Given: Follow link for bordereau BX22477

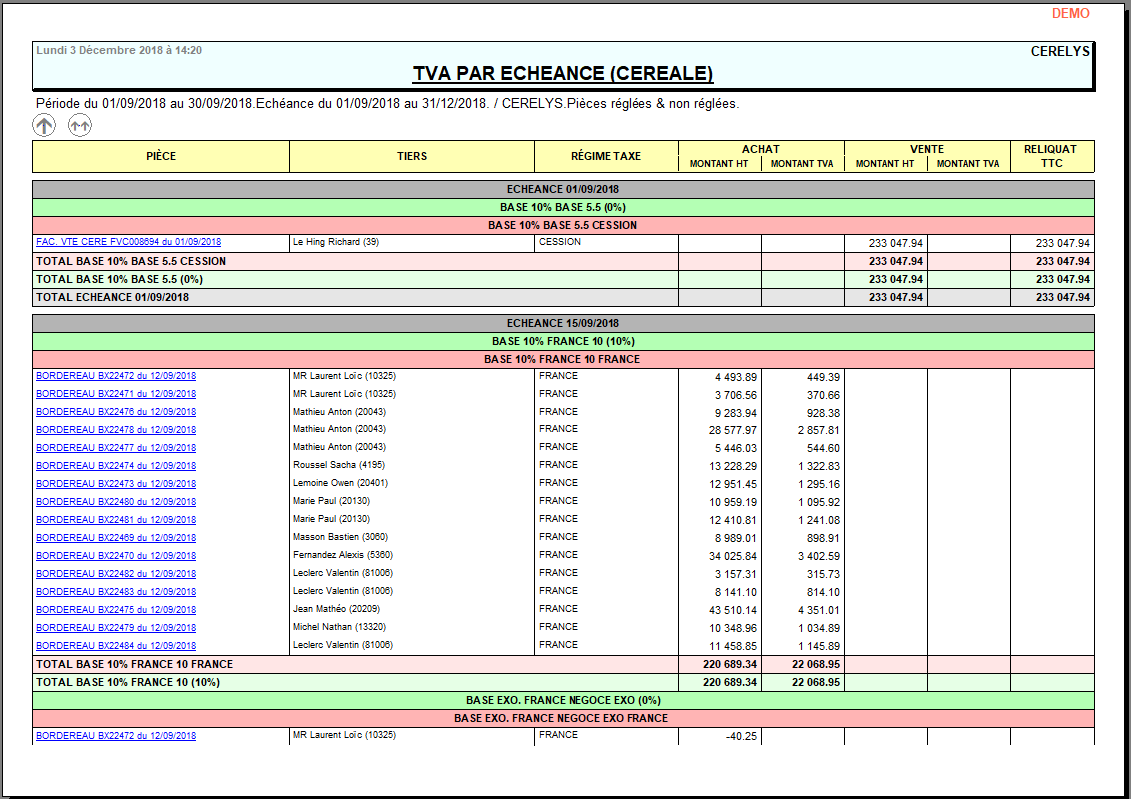Looking at the screenshot, I should coord(116,448).
